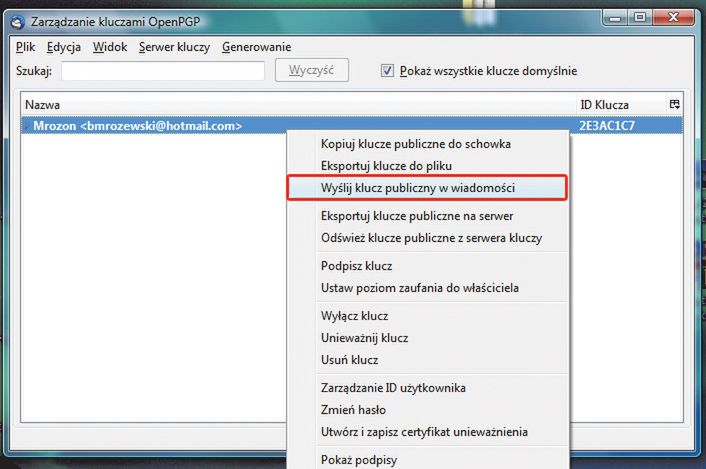Click the Wyczyść button

tap(312, 70)
